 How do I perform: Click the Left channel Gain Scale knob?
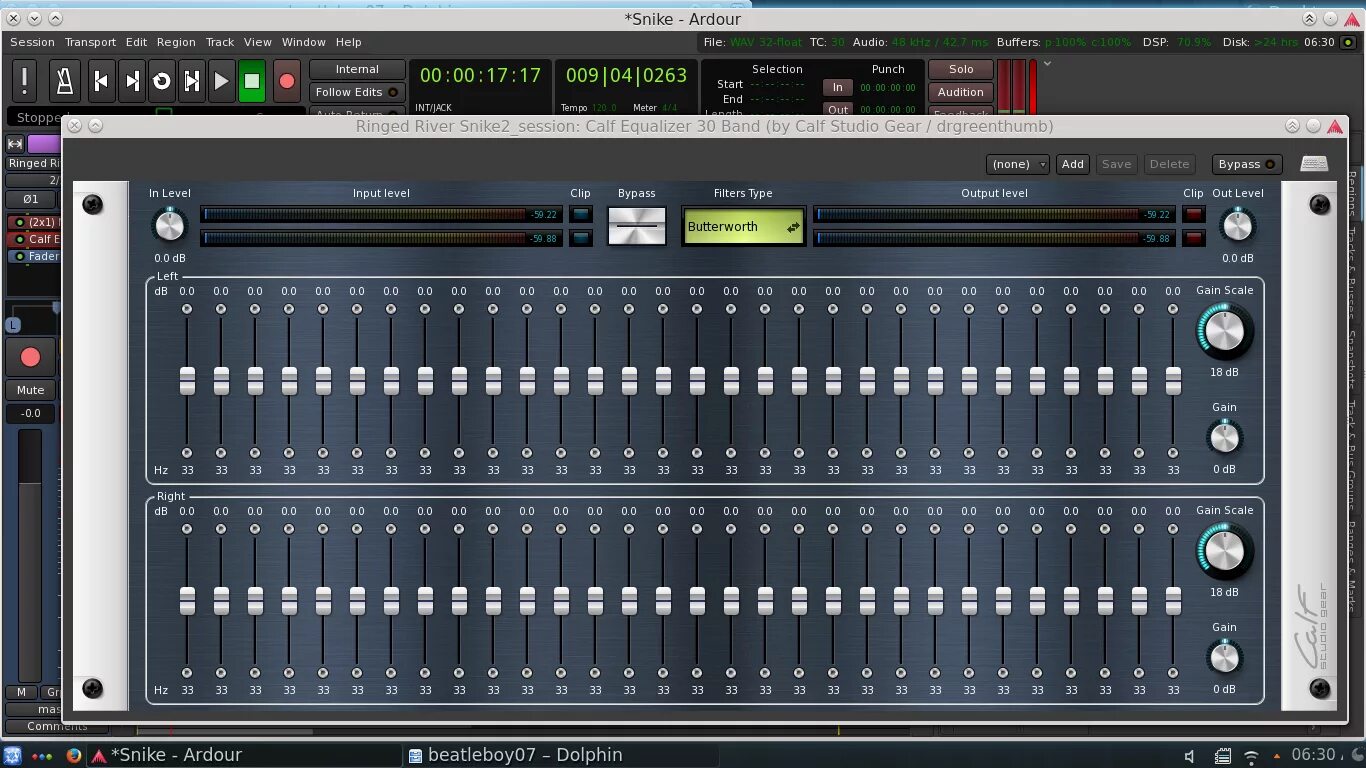[1224, 332]
